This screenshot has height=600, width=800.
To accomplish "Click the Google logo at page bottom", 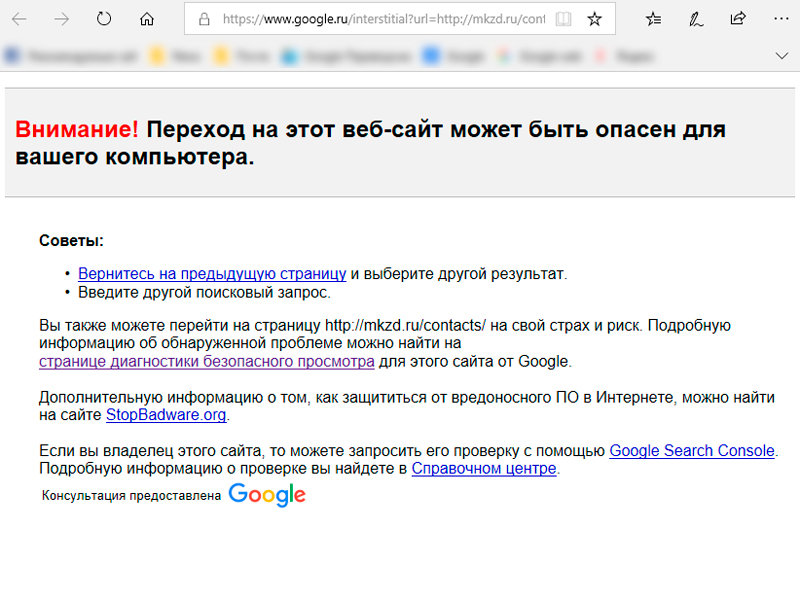I will [266, 494].
